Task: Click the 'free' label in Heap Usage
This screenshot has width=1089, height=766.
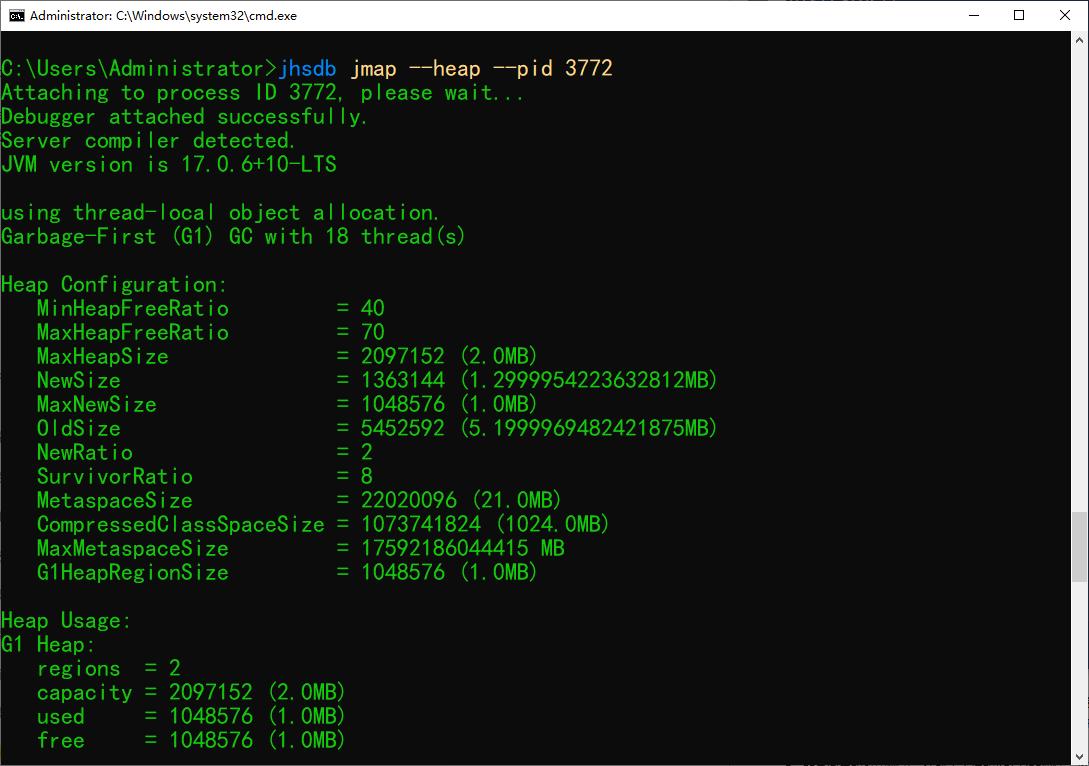Action: point(60,741)
